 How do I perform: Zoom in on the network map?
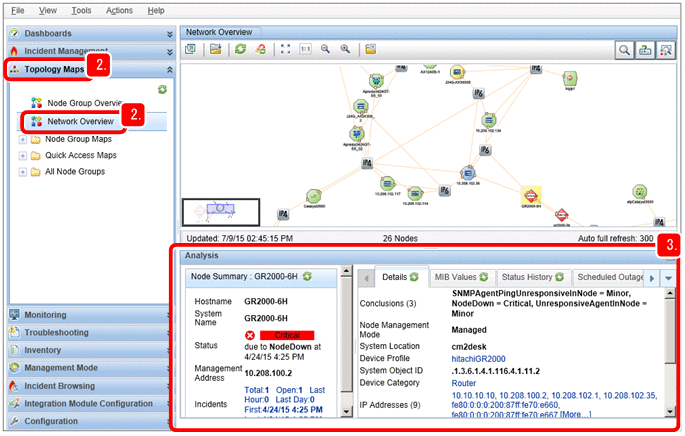coord(346,49)
